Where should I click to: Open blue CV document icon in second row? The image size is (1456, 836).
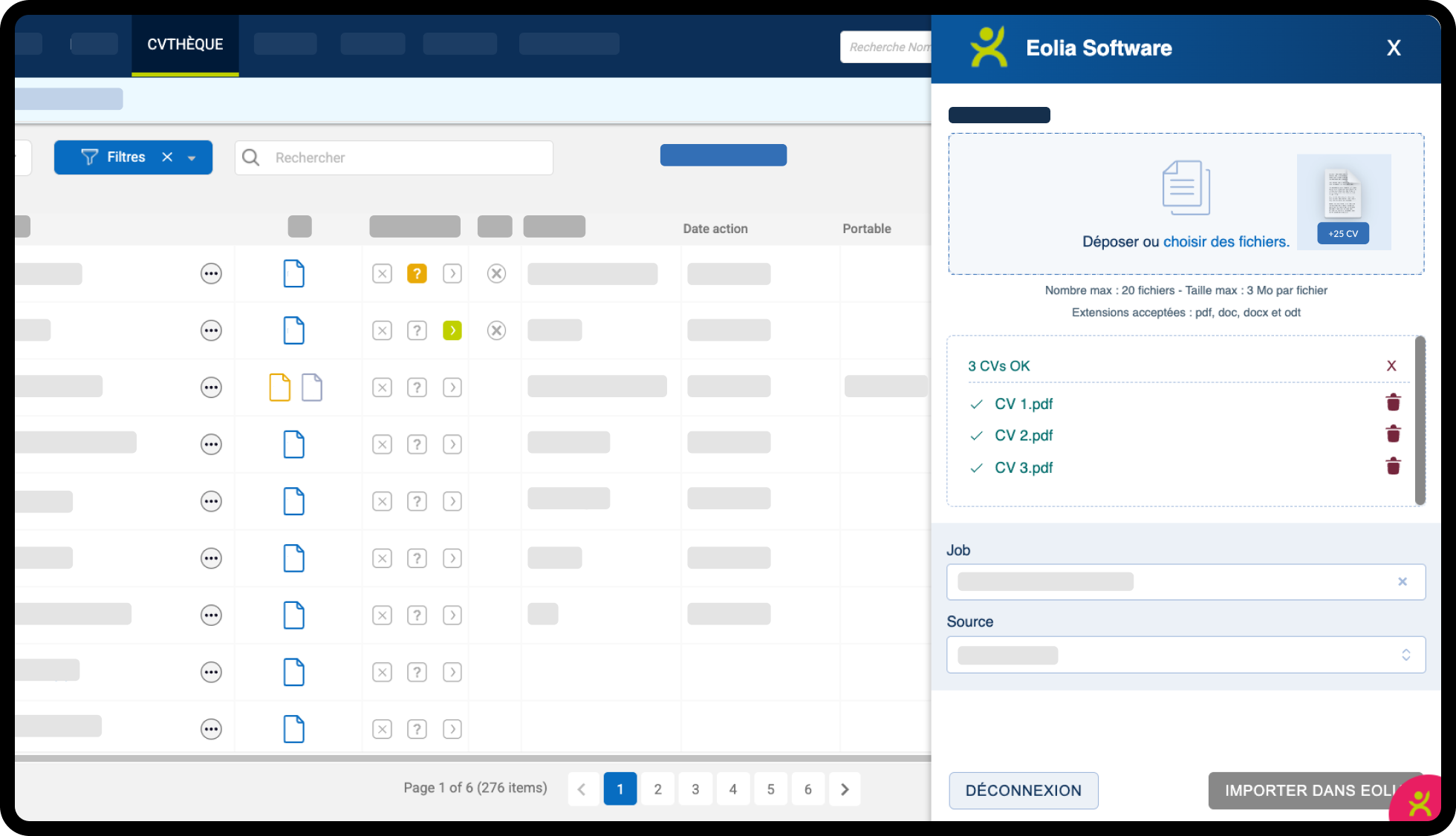[294, 330]
